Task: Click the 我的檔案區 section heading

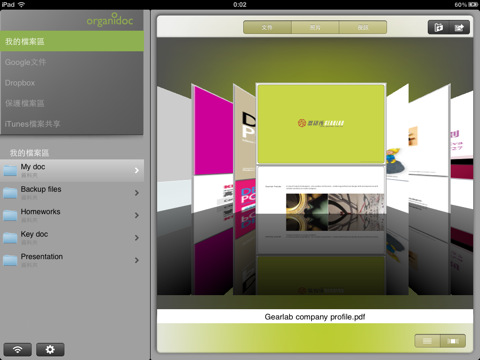Action: (29, 153)
